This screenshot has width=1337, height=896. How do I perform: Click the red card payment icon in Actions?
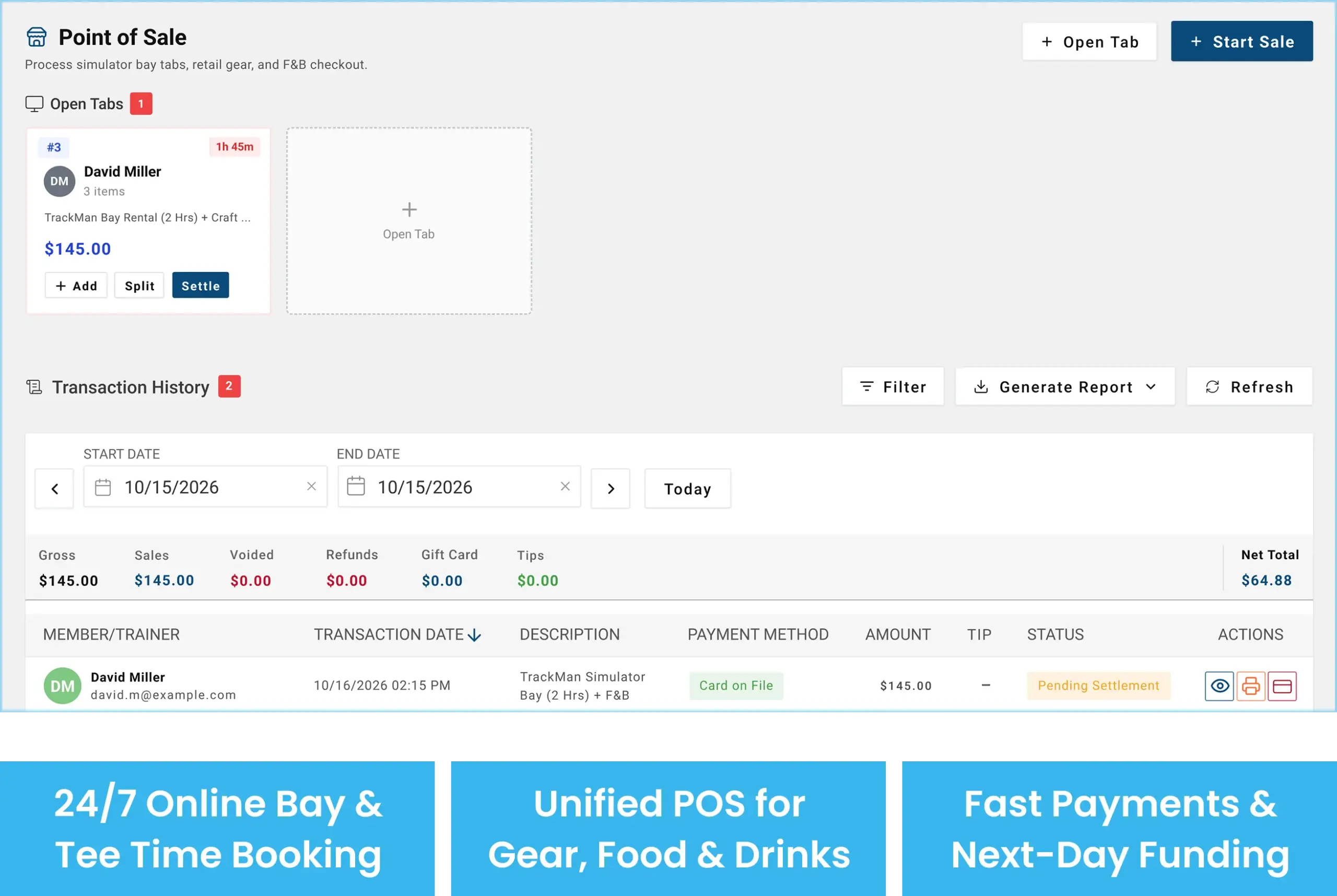click(1282, 686)
